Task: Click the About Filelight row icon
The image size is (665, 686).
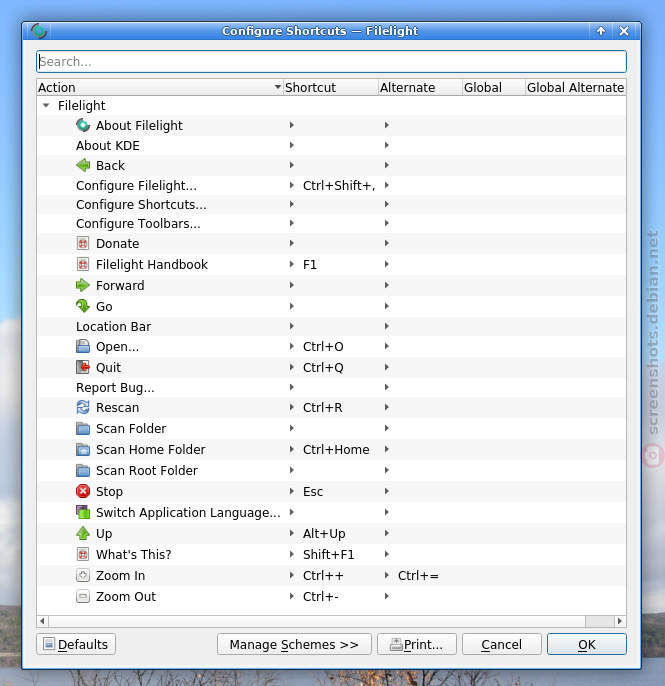Action: [83, 125]
